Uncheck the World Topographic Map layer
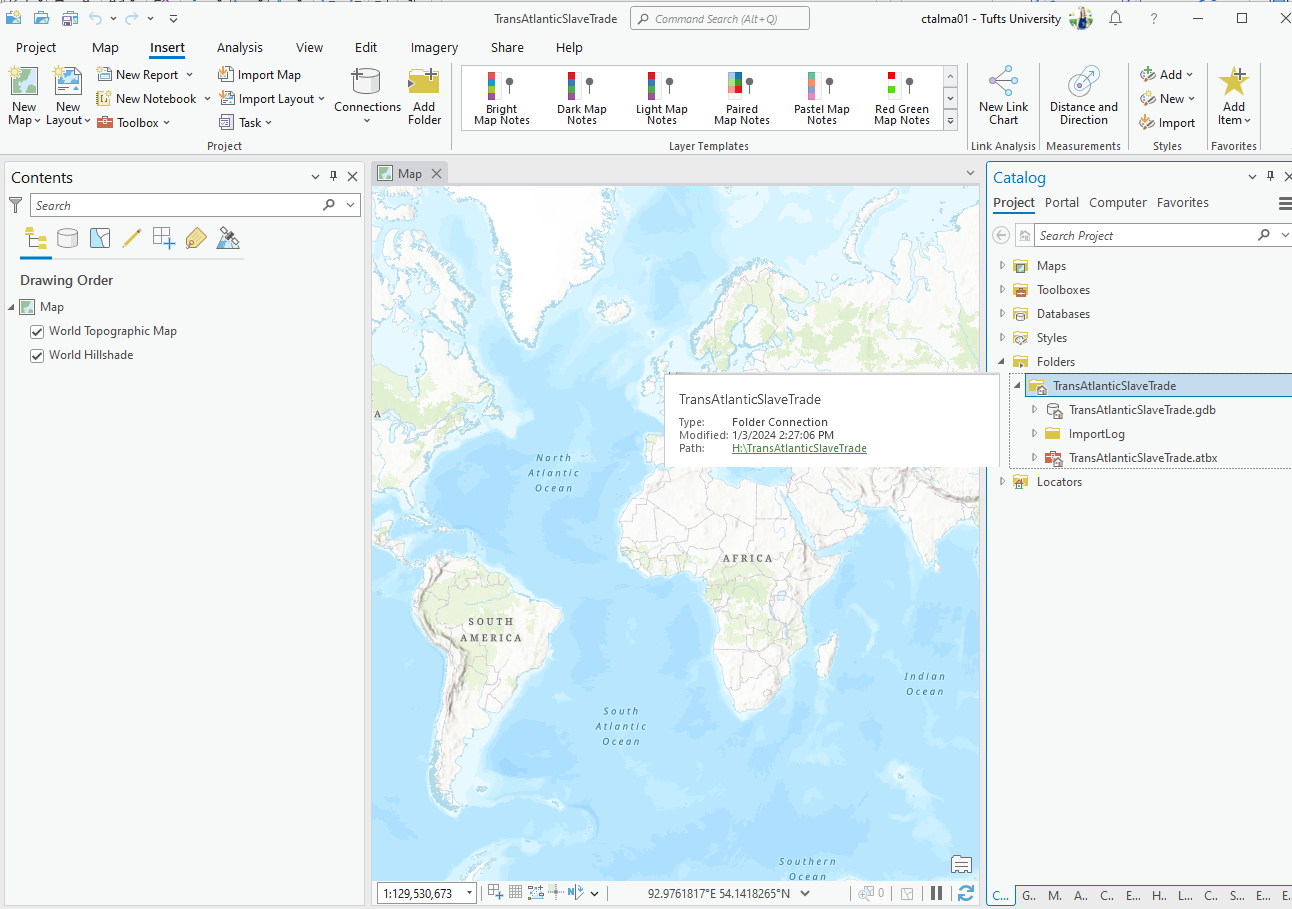The image size is (1292, 909). coord(37,331)
